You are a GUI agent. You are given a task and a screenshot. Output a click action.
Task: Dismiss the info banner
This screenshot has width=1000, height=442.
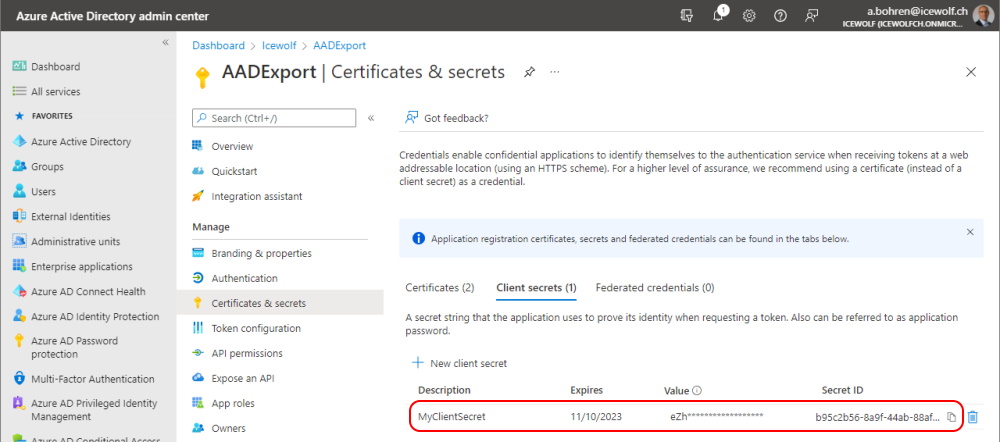[970, 232]
